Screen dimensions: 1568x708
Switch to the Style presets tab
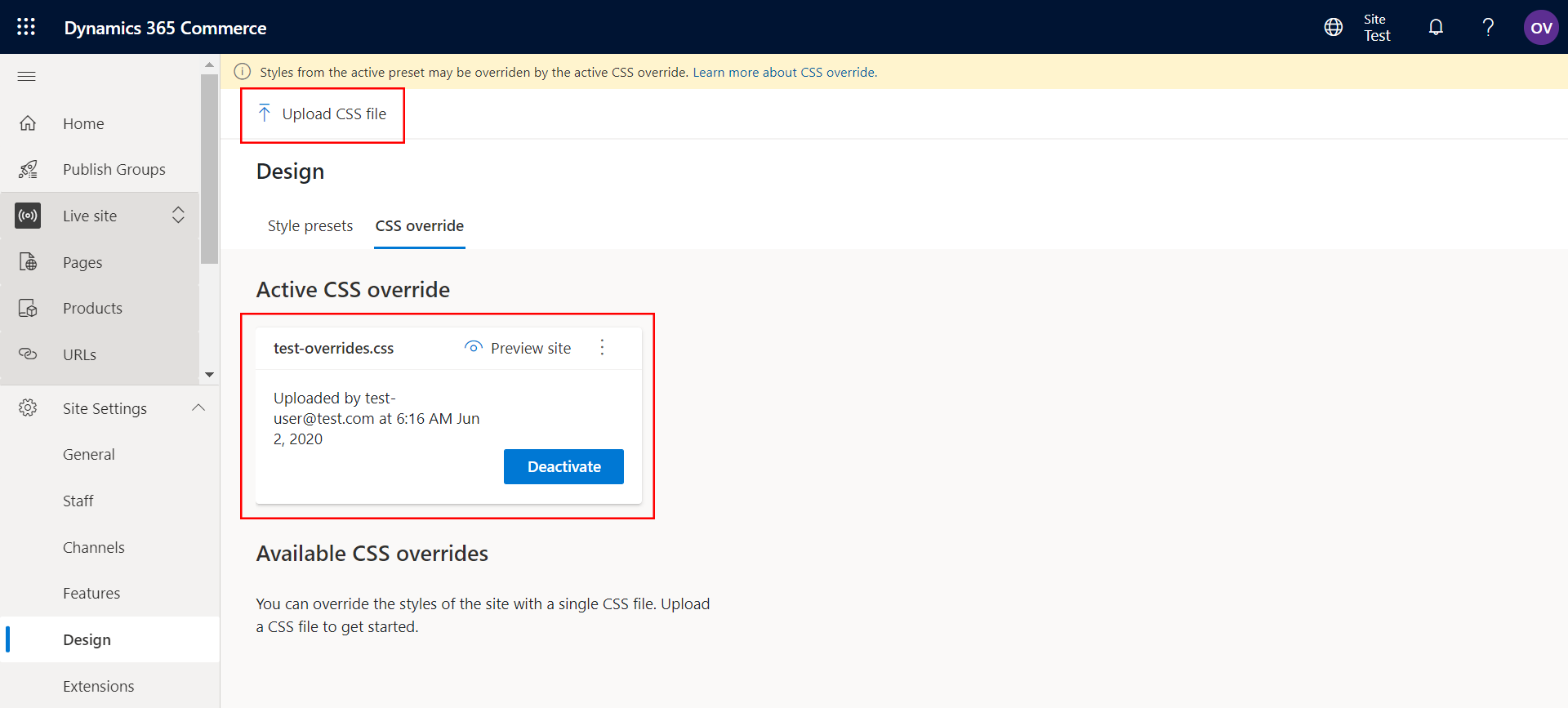[310, 226]
